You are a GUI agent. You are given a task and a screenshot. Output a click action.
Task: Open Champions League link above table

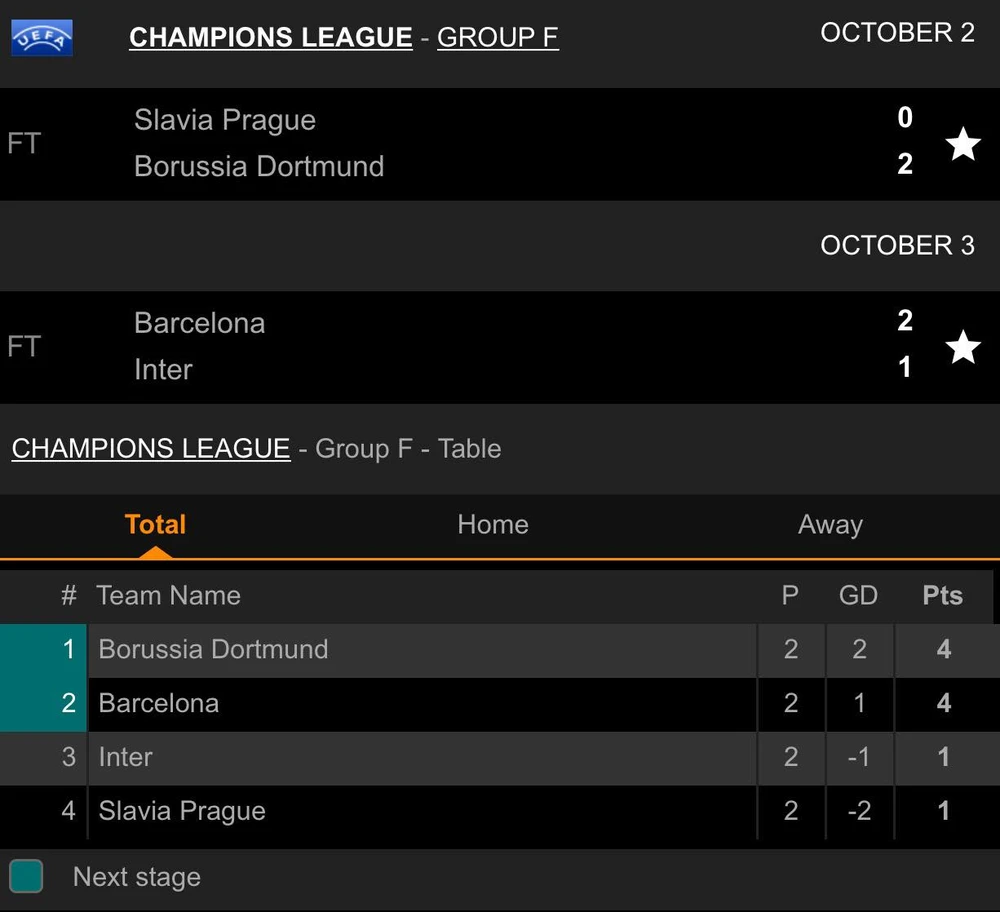[150, 448]
